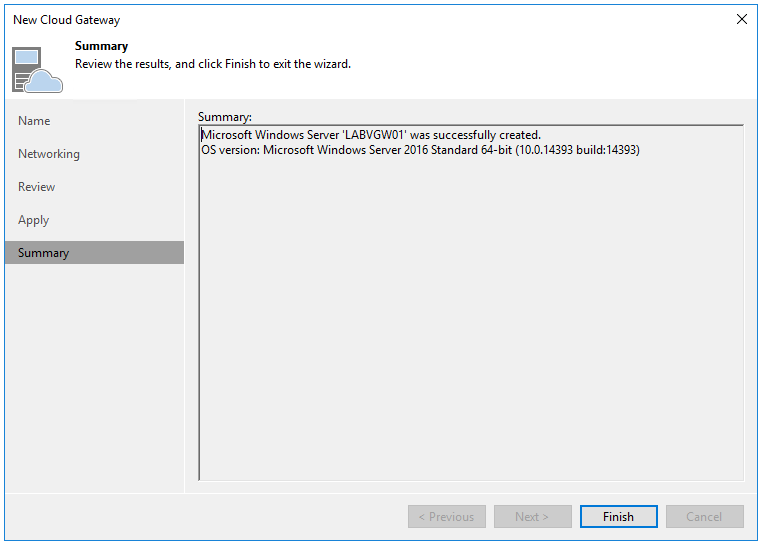Click the 'LABVGW01' successfully created line
Image resolution: width=762 pixels, height=545 pixels.
pos(371,135)
